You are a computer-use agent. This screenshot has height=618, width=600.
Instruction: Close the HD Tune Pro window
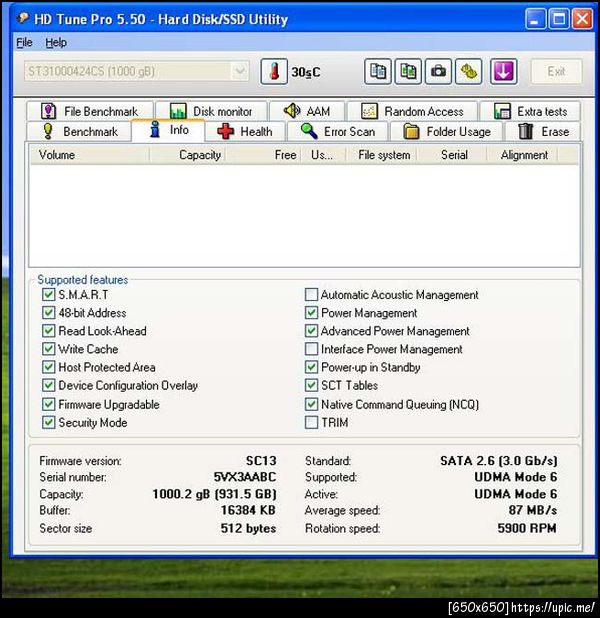582,18
